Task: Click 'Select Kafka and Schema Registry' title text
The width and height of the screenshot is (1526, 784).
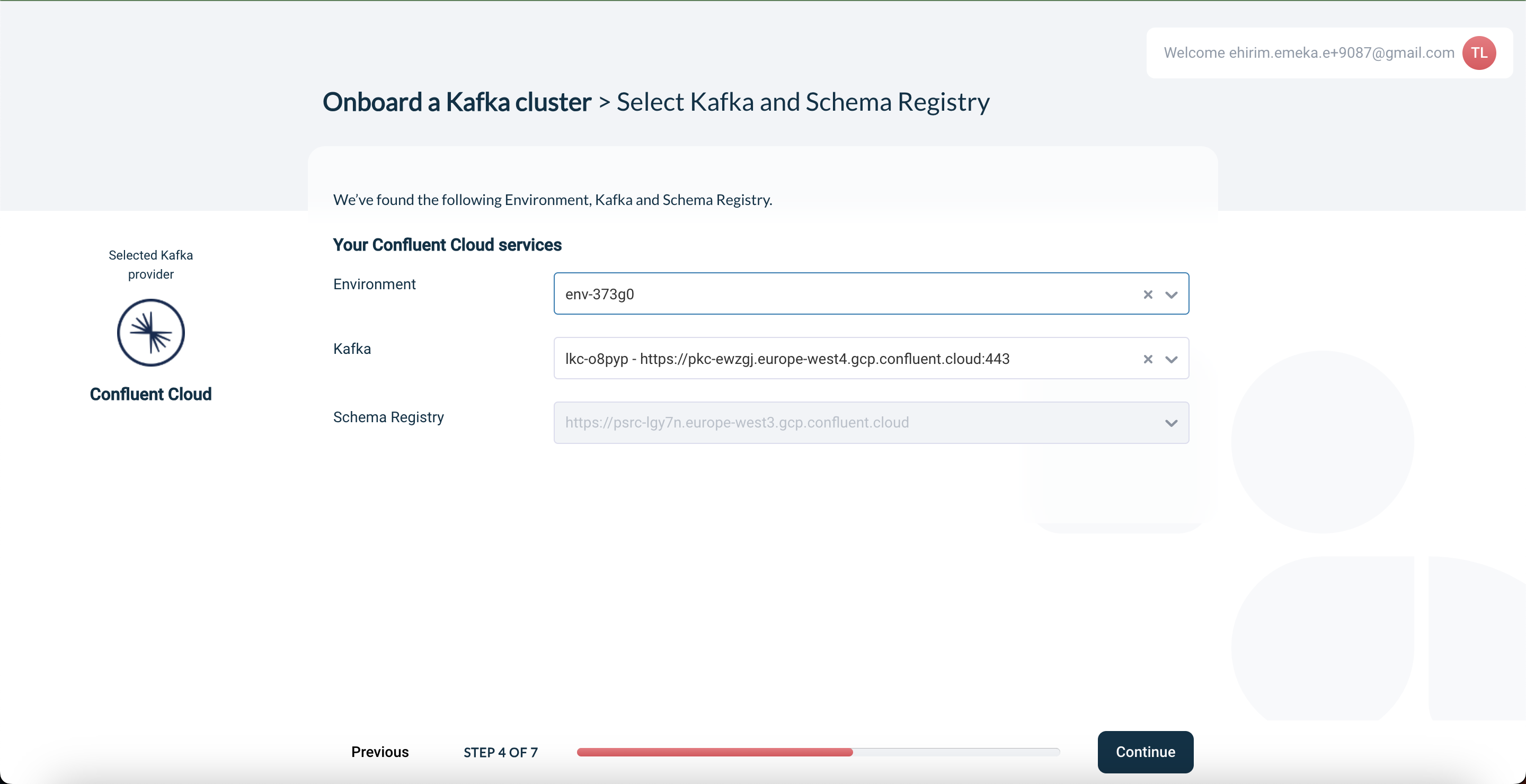Action: (803, 102)
